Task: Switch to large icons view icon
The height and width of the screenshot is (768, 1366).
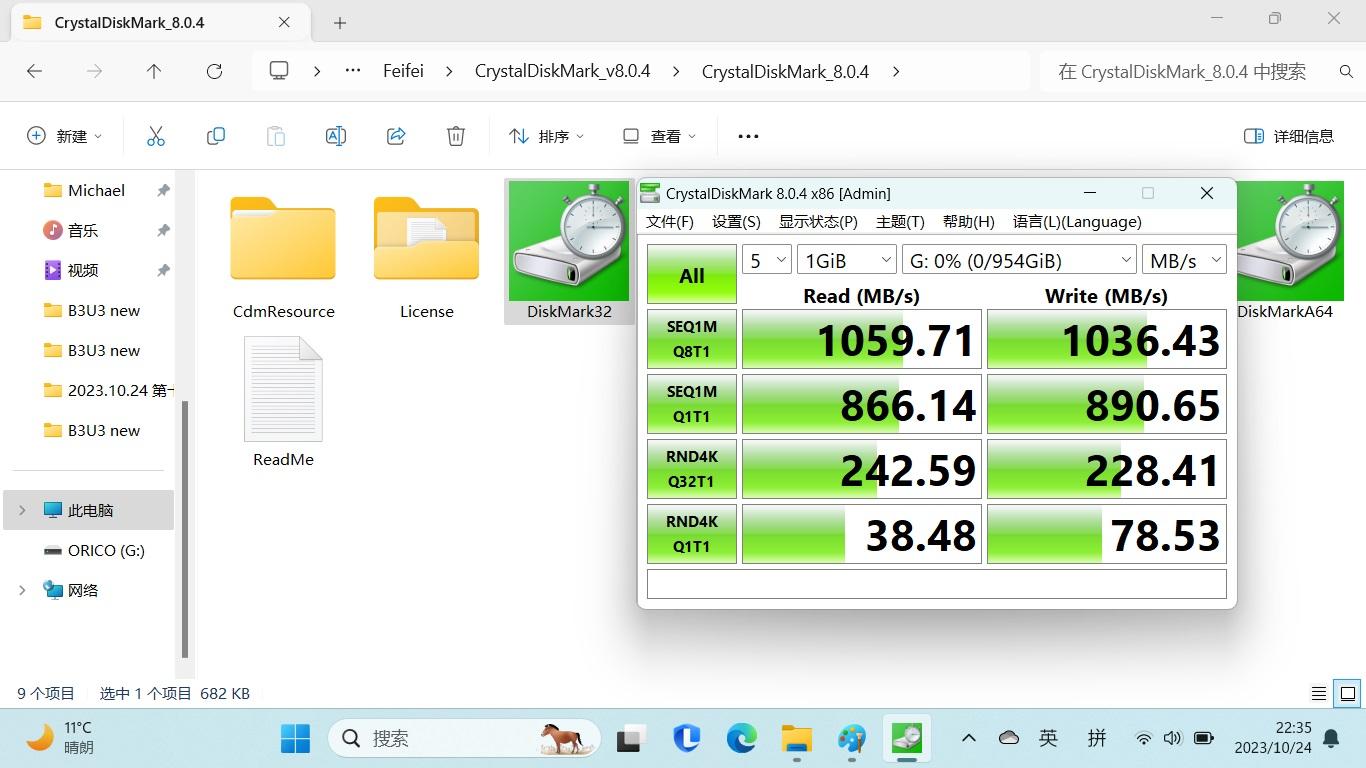Action: [1347, 693]
